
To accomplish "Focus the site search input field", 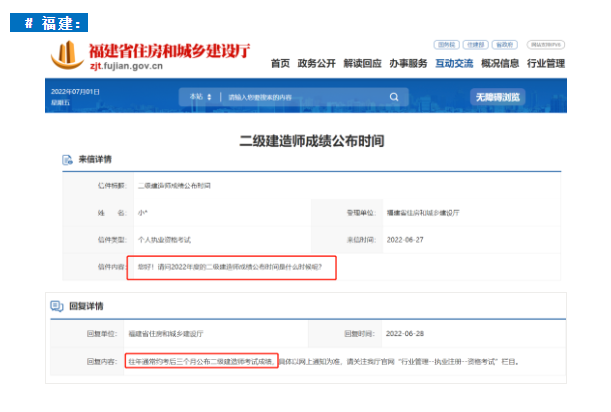I will 306,97.
